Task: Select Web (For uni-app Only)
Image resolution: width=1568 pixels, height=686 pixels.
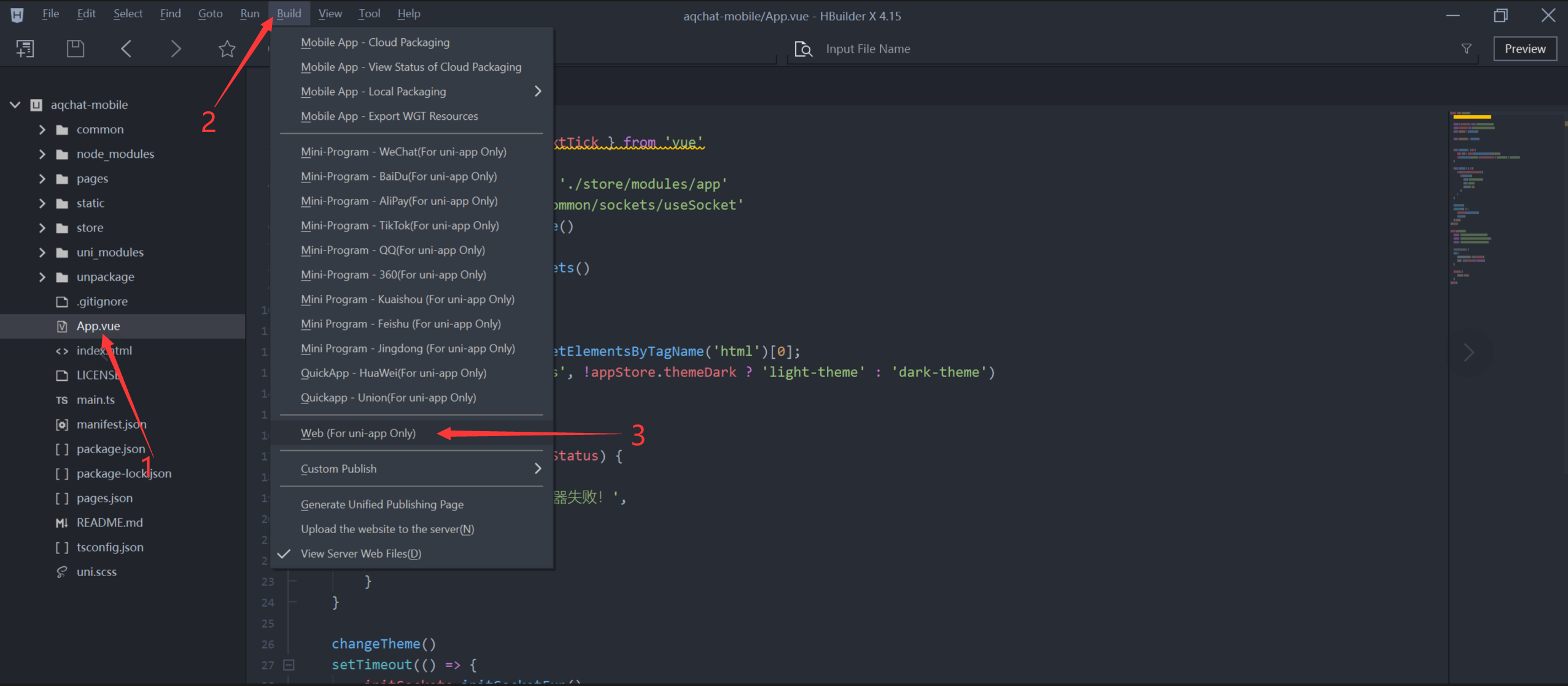Action: (412, 433)
